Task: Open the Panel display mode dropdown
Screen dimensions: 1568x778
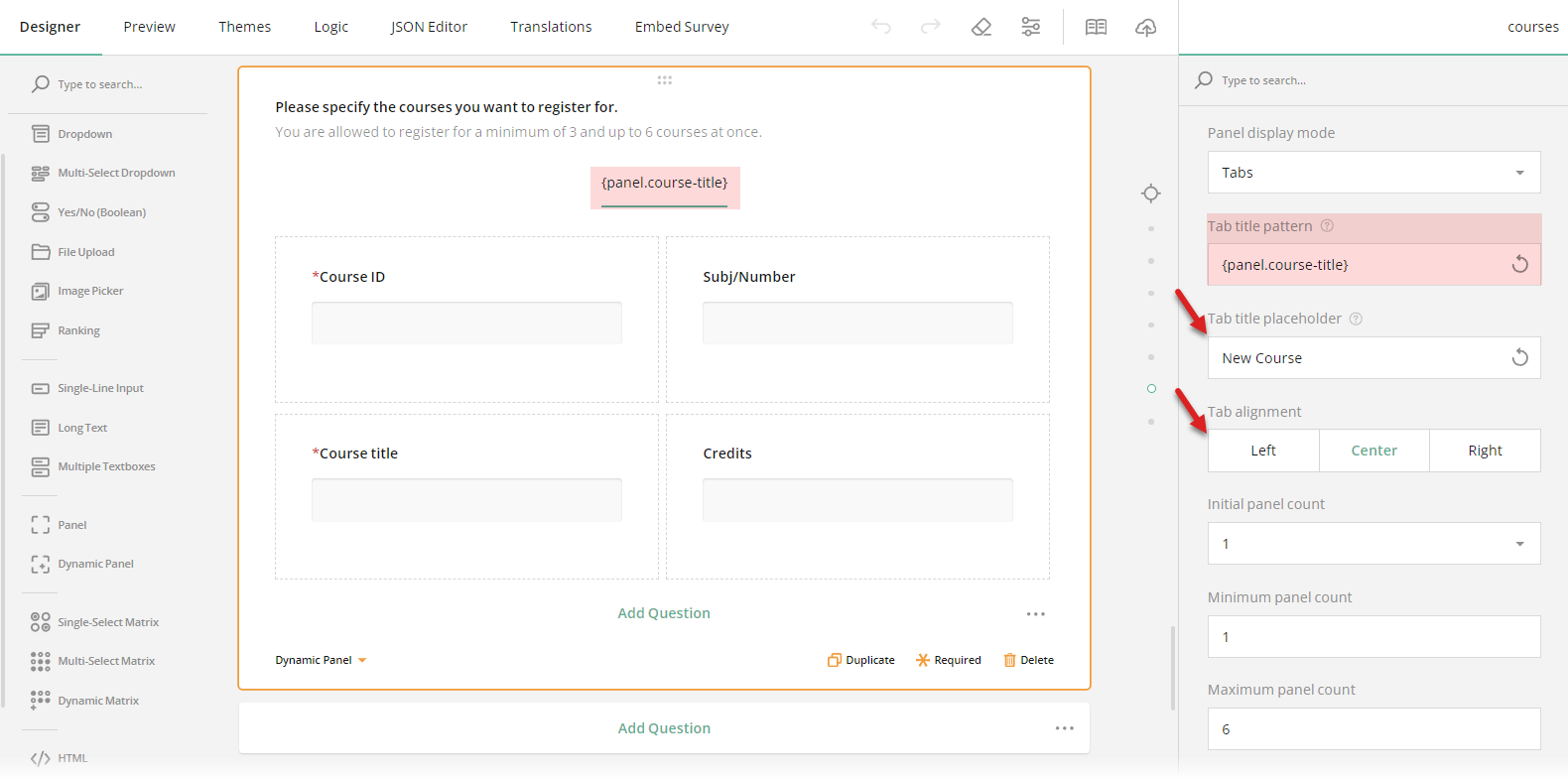Action: point(1374,173)
